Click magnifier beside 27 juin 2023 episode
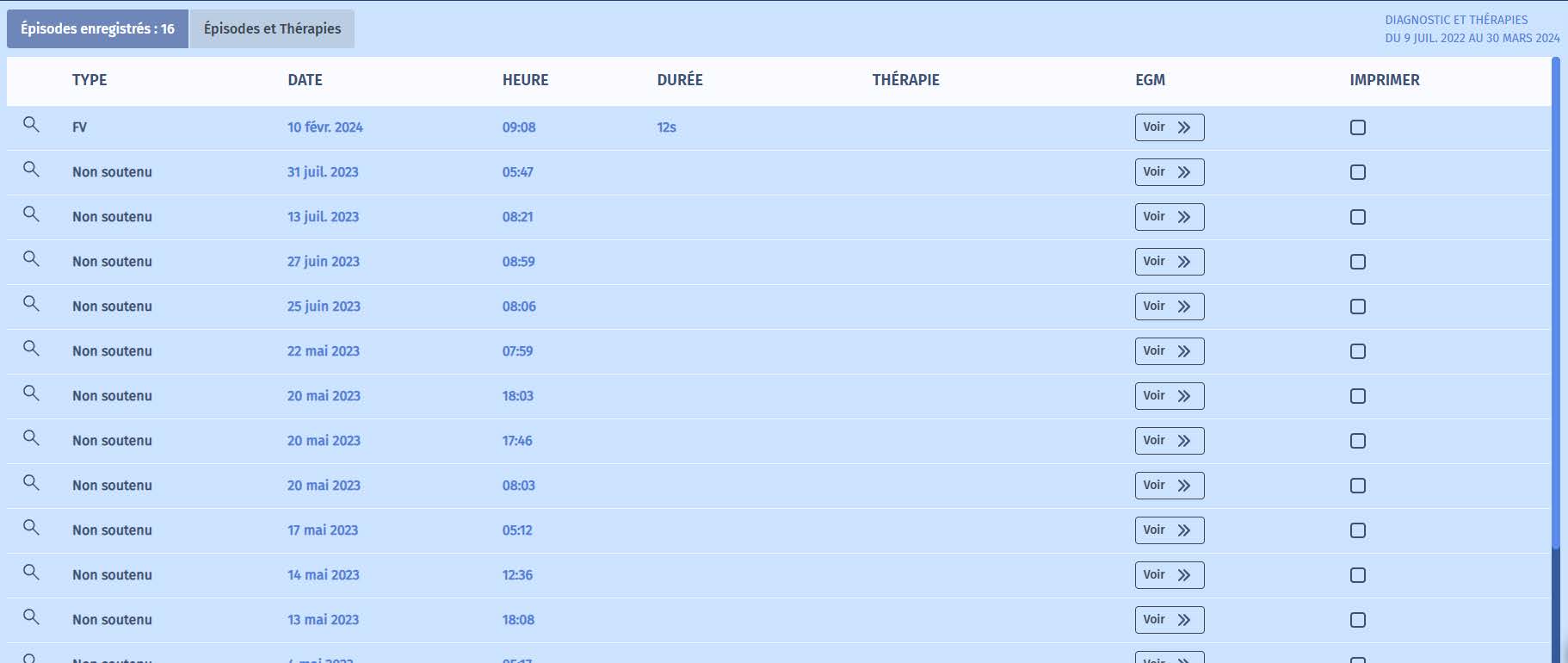This screenshot has height=663, width=1568. click(31, 259)
